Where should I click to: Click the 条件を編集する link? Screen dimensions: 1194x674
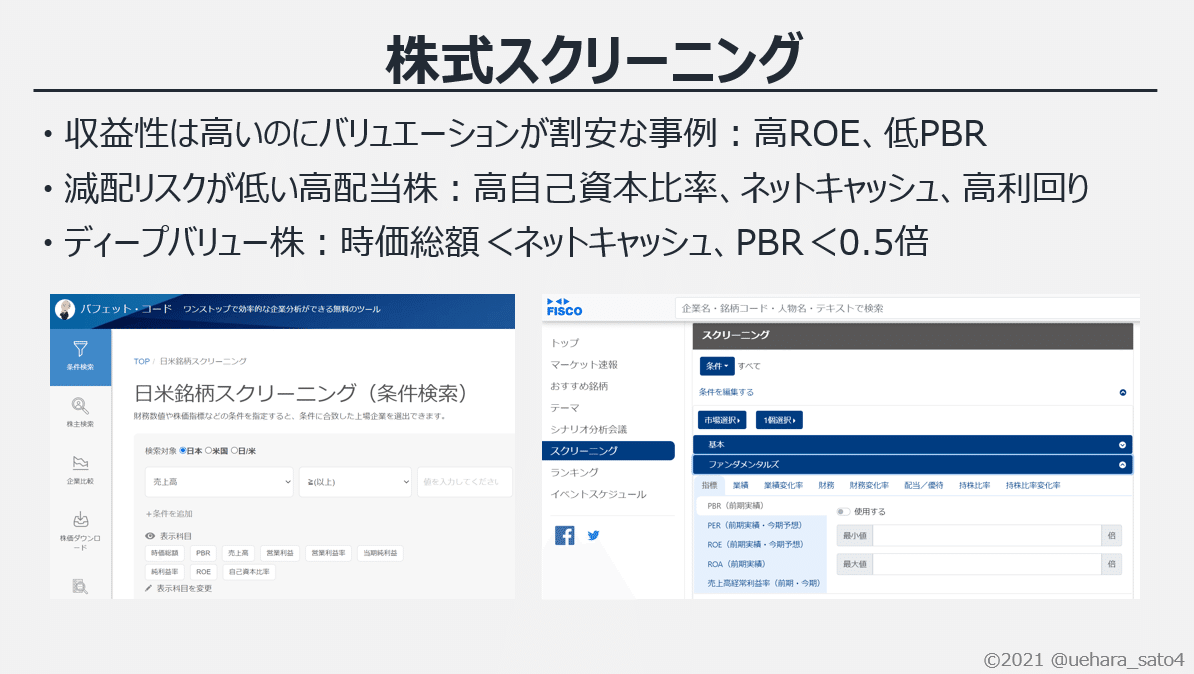coord(726,392)
